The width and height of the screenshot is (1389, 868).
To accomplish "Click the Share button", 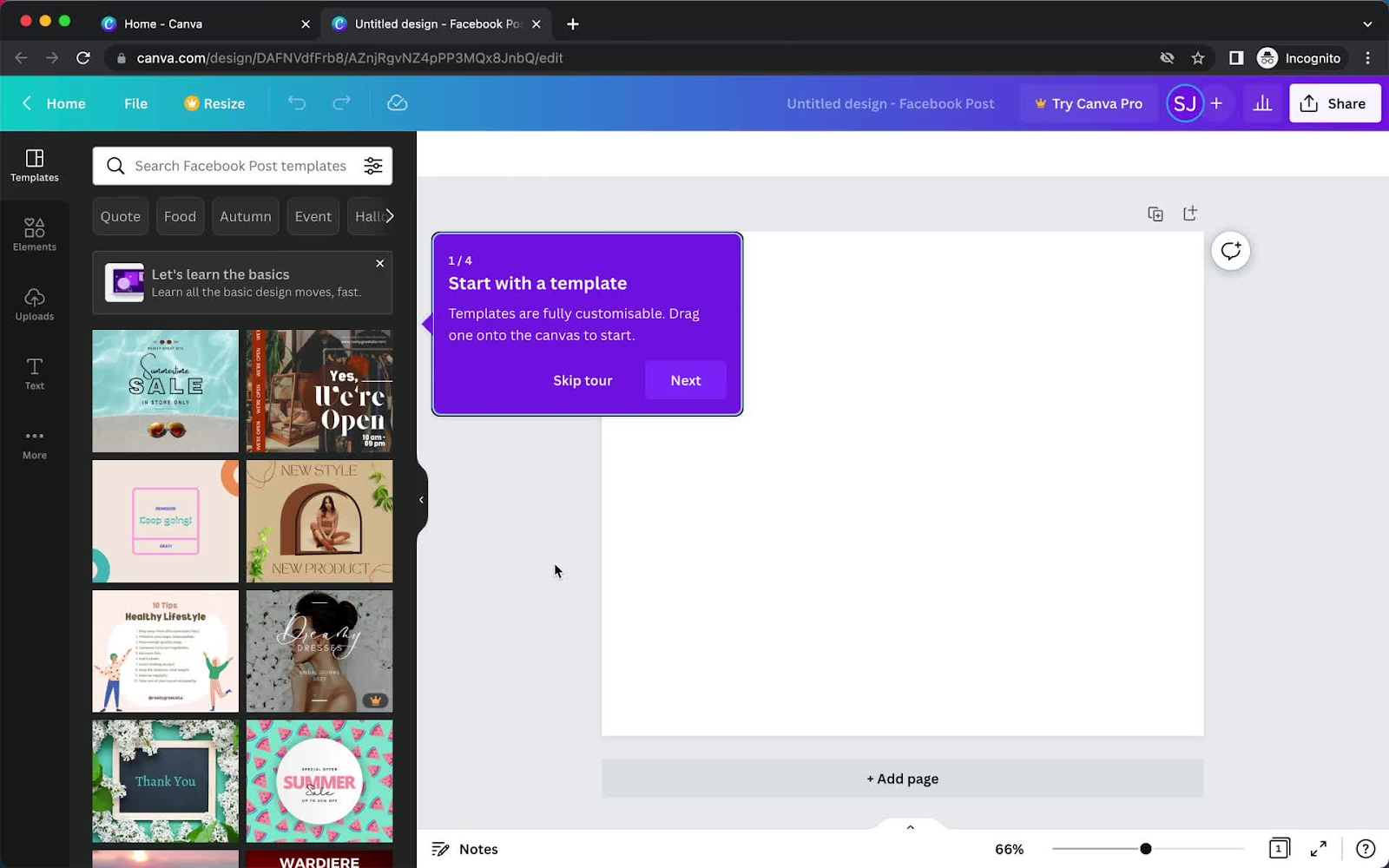I will [x=1334, y=103].
